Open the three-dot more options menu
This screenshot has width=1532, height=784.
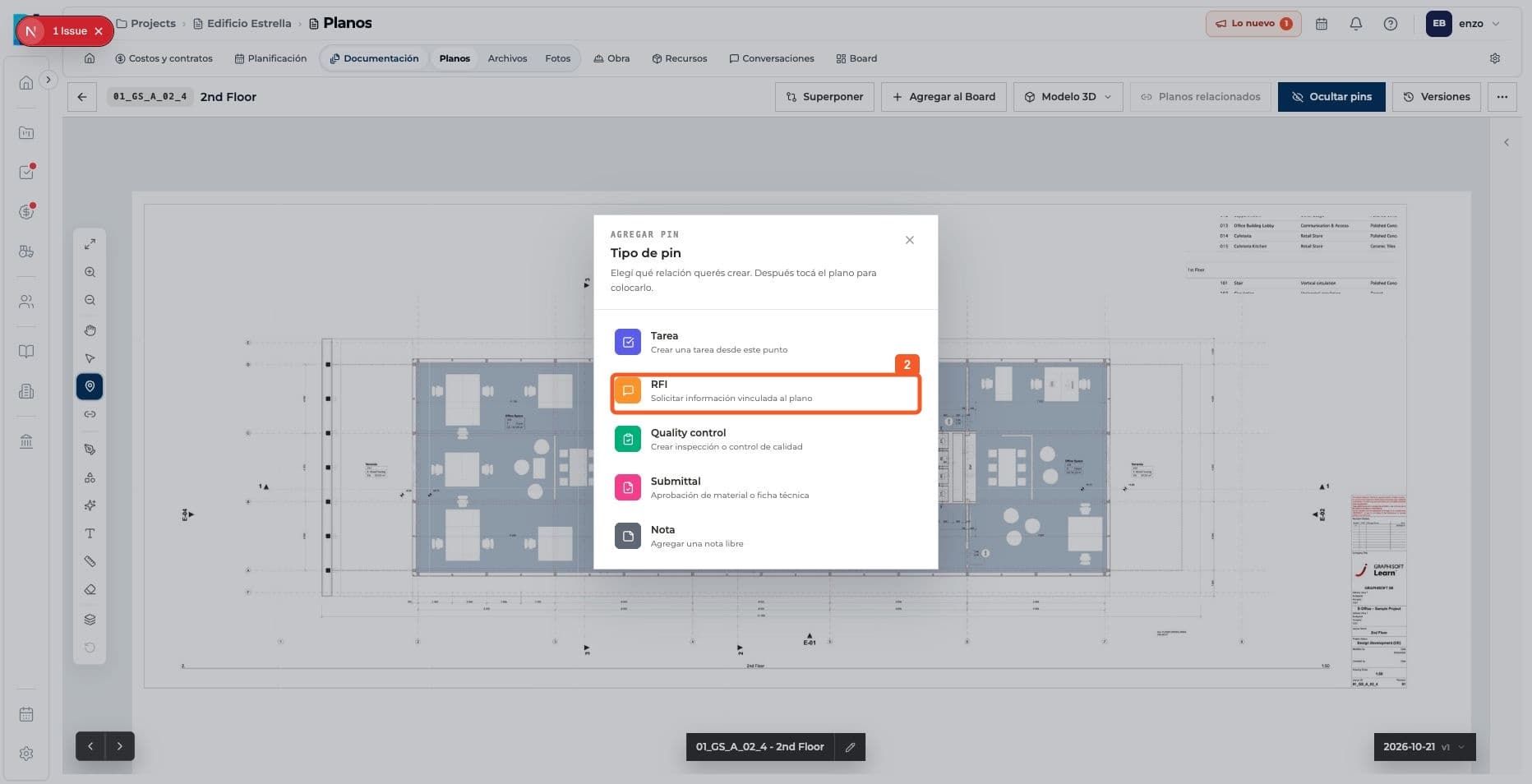tap(1502, 97)
